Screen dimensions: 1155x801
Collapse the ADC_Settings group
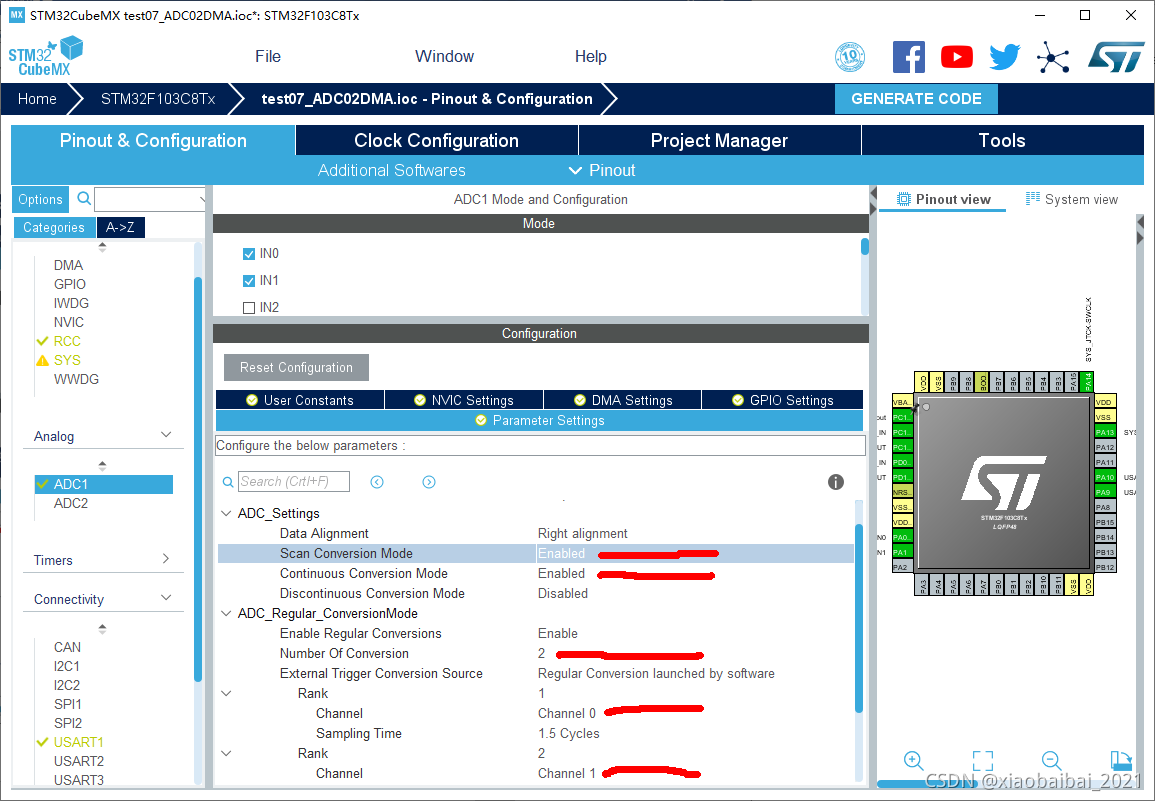pos(226,513)
